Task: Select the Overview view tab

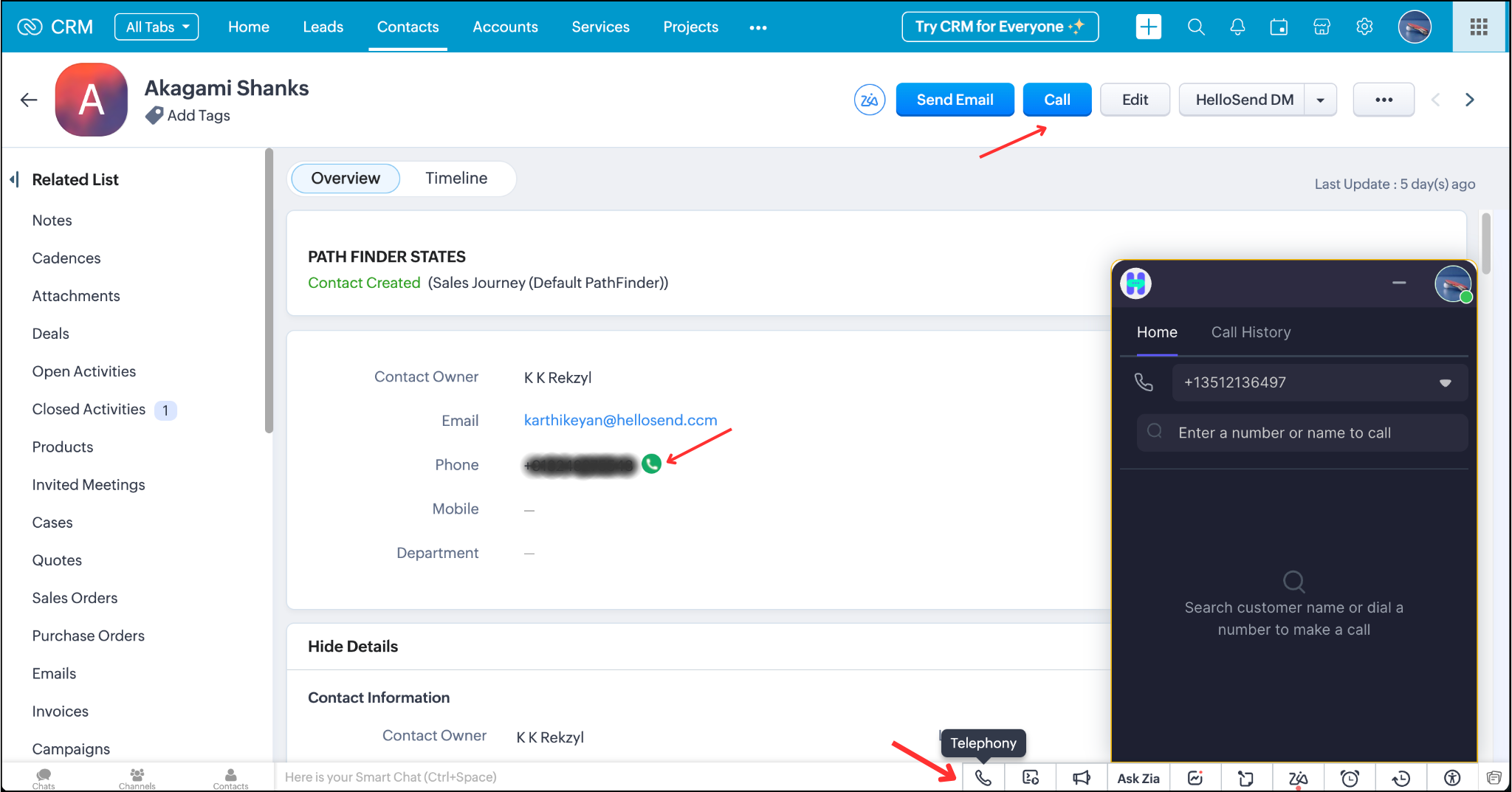Action: pos(346,178)
